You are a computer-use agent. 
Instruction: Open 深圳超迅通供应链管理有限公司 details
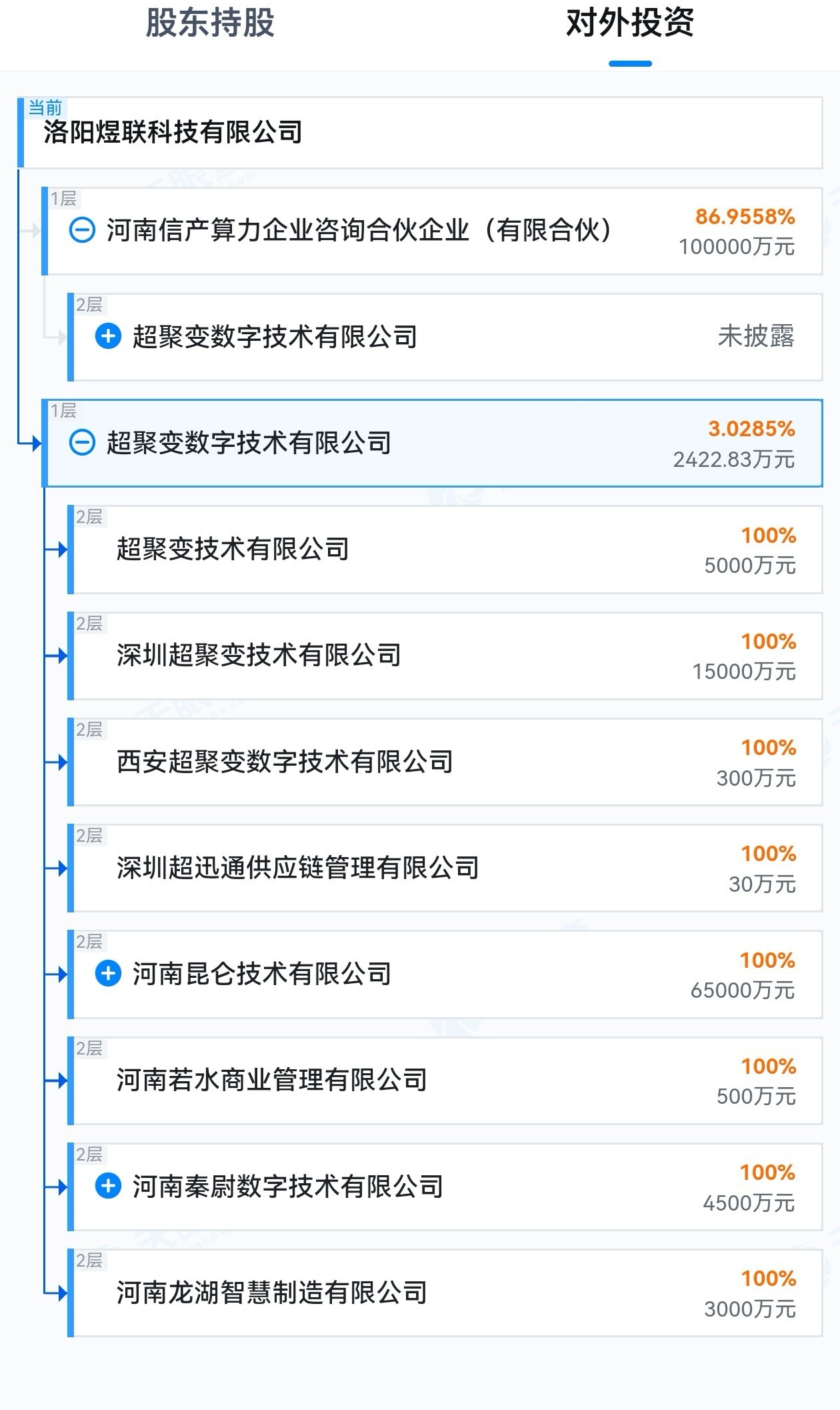297,868
